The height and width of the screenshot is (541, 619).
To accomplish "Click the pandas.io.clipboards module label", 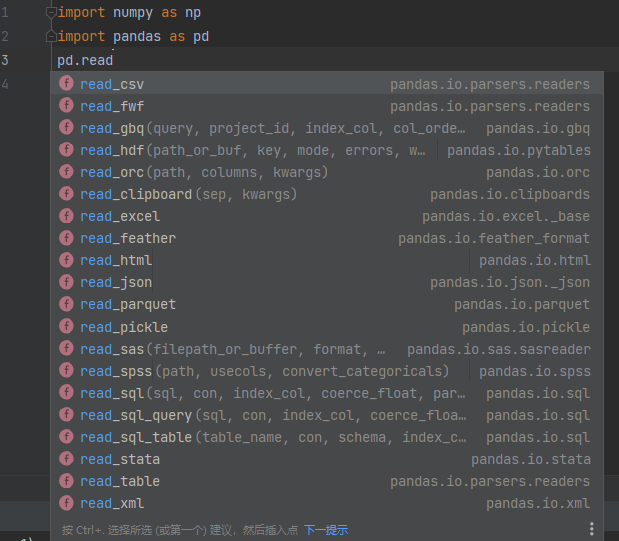I will tap(510, 194).
